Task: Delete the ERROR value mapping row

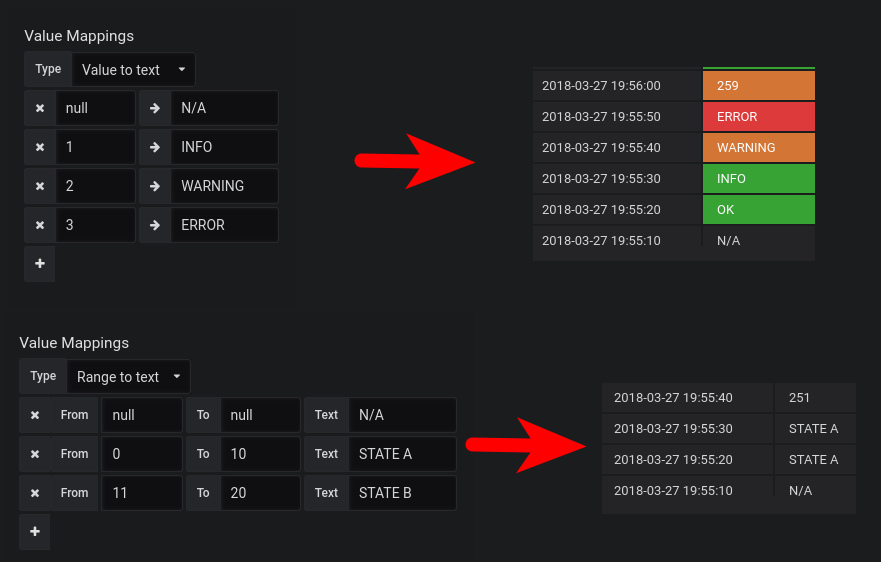Action: 40,225
